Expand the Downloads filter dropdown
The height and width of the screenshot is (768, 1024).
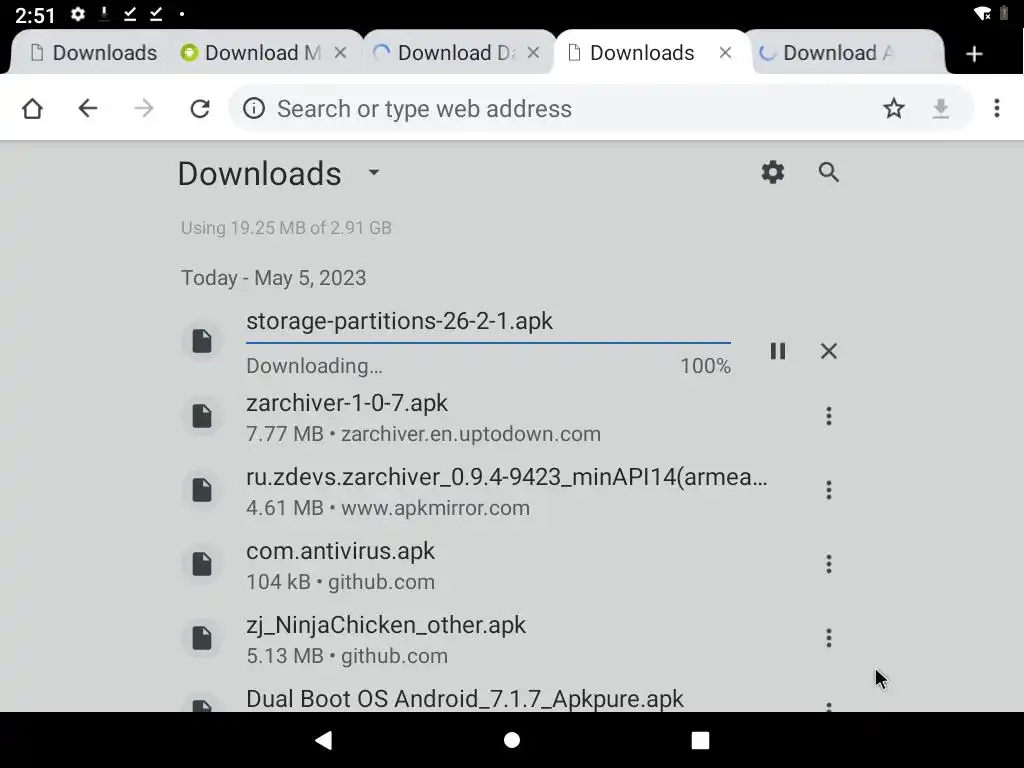pos(374,172)
